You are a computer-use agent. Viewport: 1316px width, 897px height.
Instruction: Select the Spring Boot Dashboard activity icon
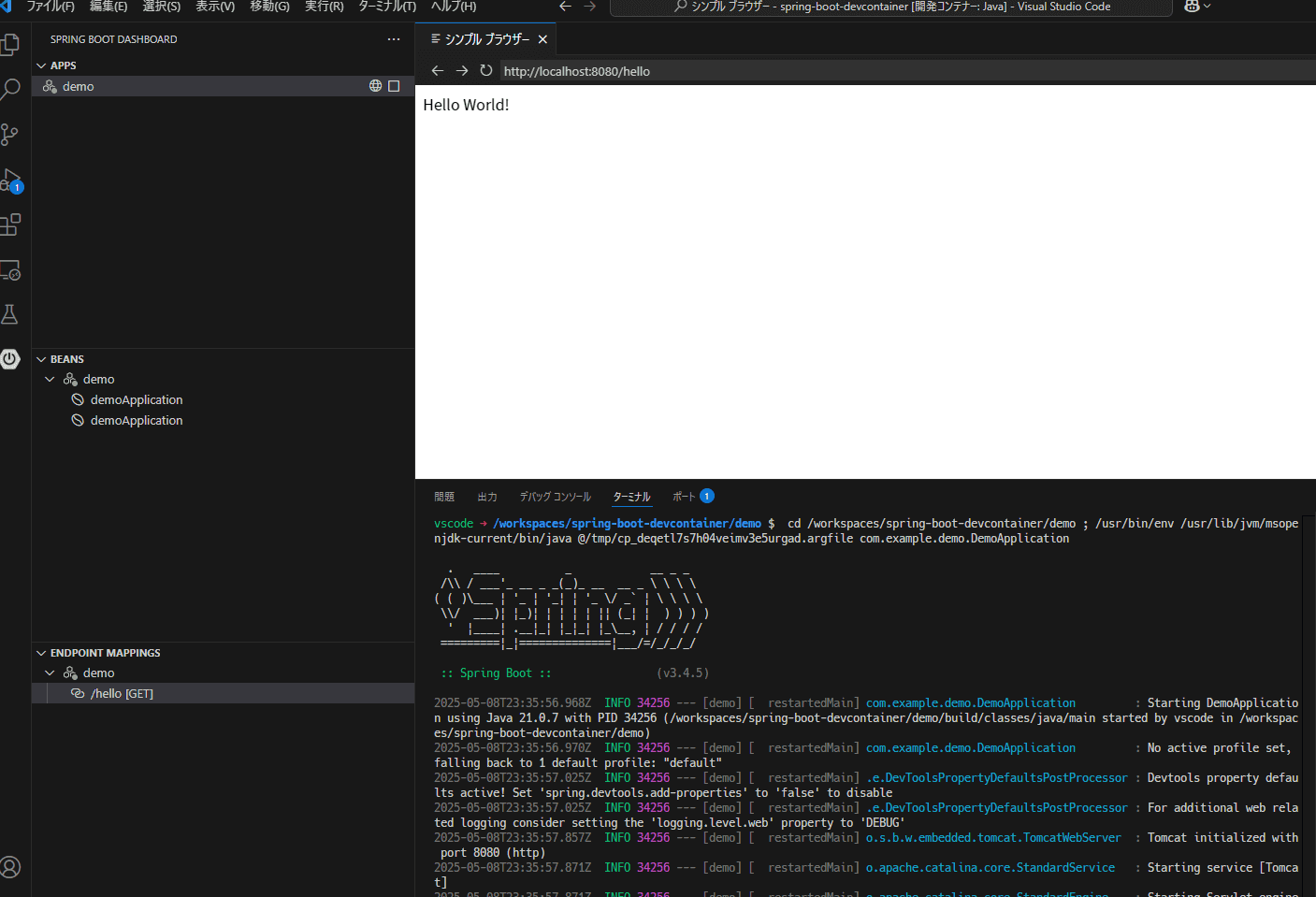click(12, 358)
